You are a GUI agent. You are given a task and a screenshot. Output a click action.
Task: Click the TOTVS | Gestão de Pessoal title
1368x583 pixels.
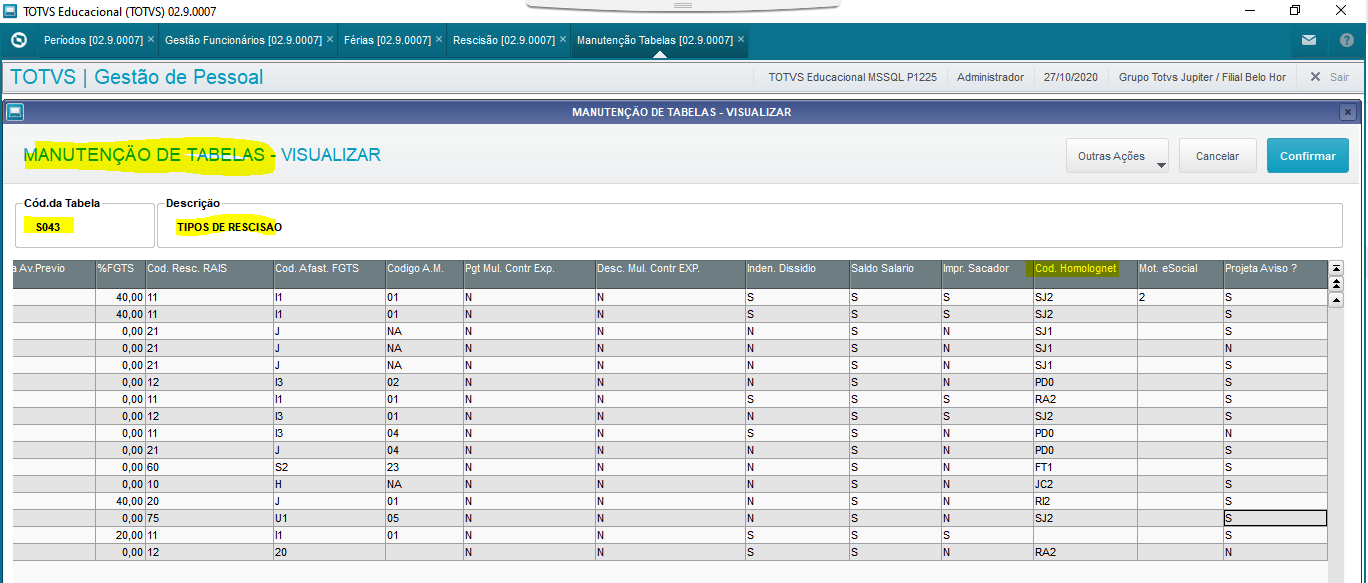click(136, 77)
